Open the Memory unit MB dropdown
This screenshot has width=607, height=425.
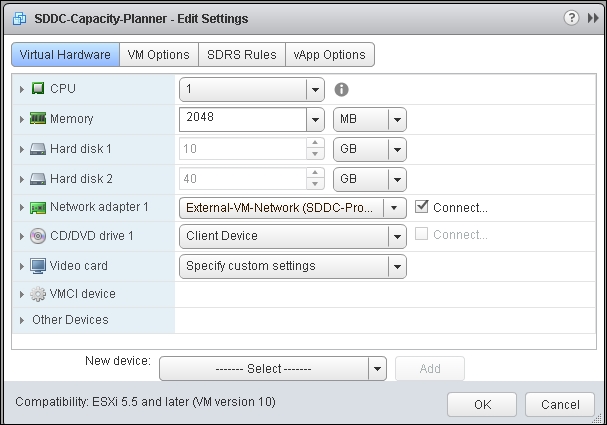(x=370, y=119)
